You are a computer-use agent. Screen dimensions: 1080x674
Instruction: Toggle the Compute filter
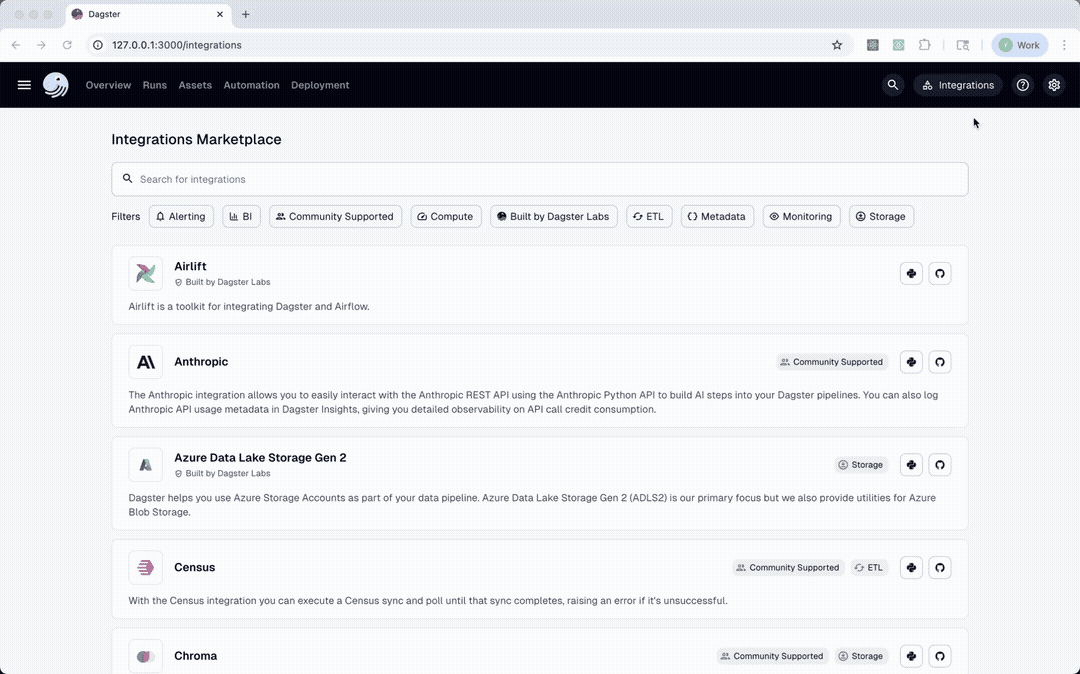[x=446, y=216]
